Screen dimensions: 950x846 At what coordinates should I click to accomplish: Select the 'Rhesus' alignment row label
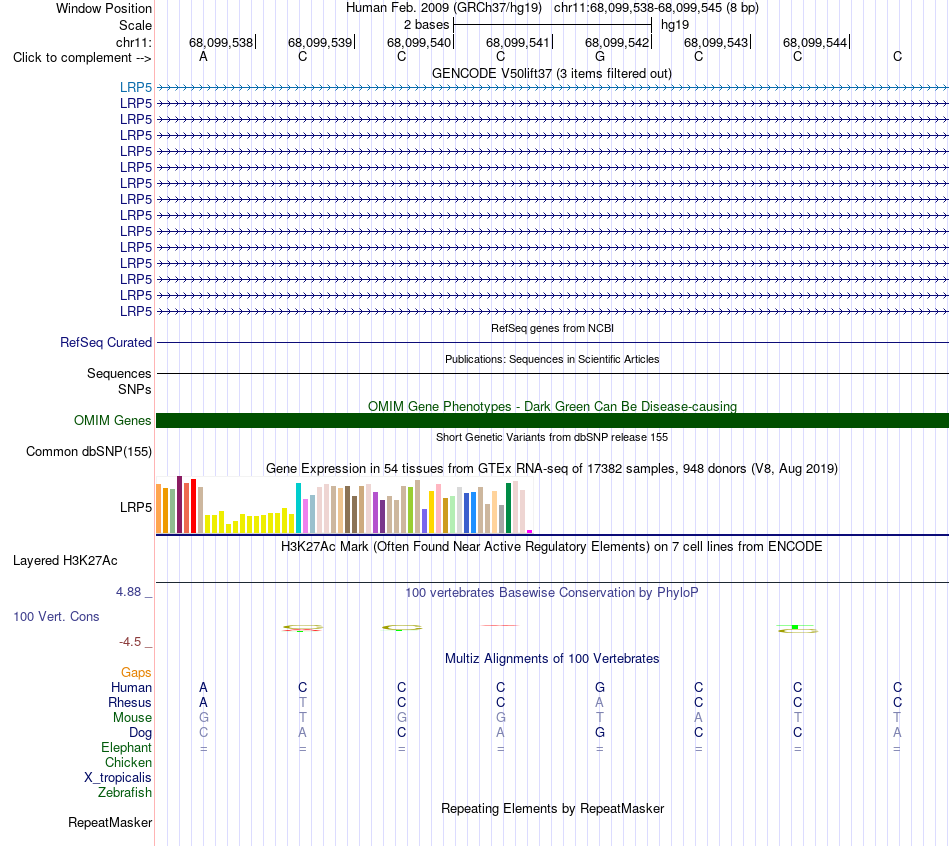pos(130,703)
